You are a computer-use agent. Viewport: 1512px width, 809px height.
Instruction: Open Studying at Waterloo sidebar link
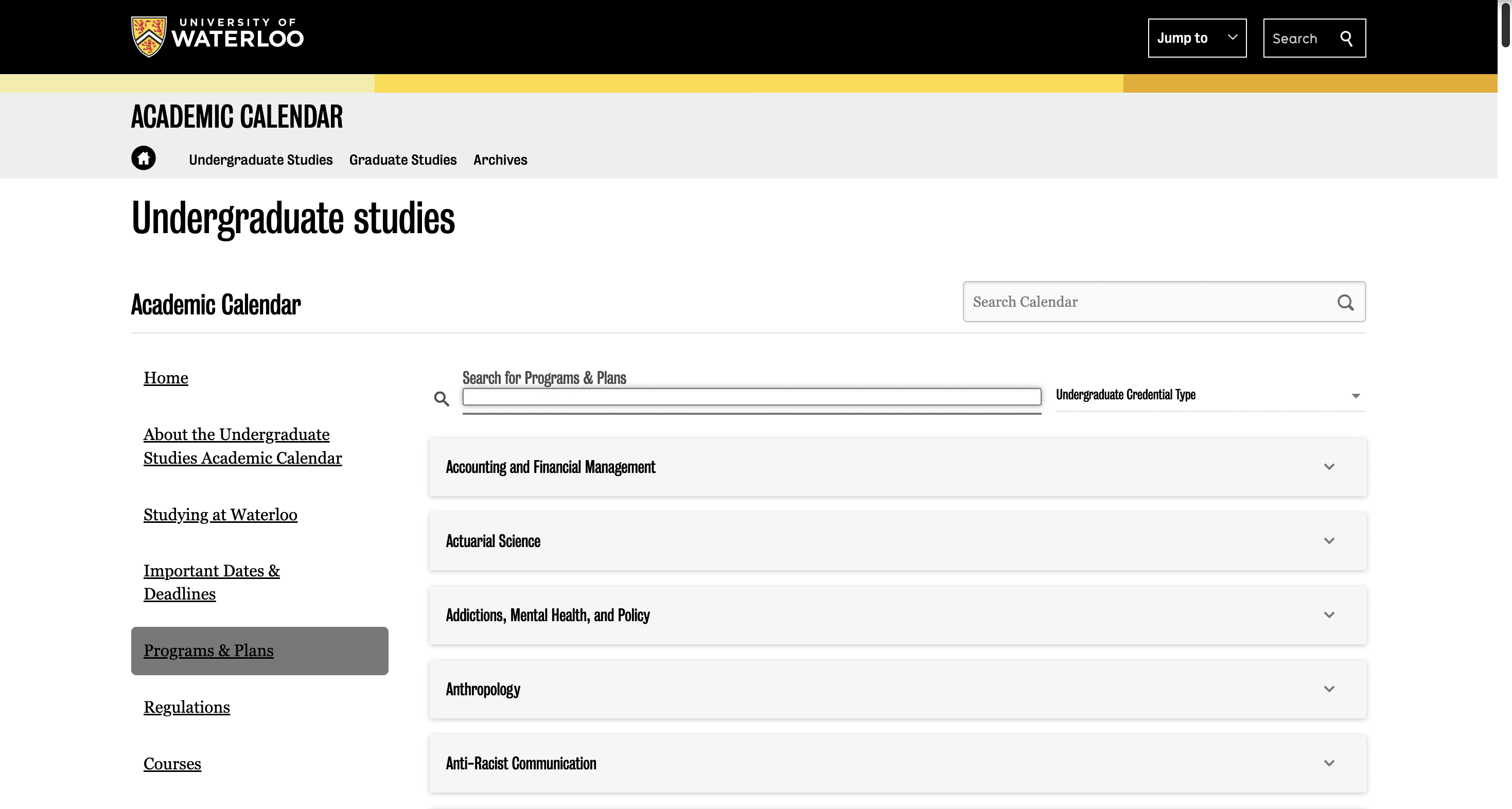click(220, 515)
